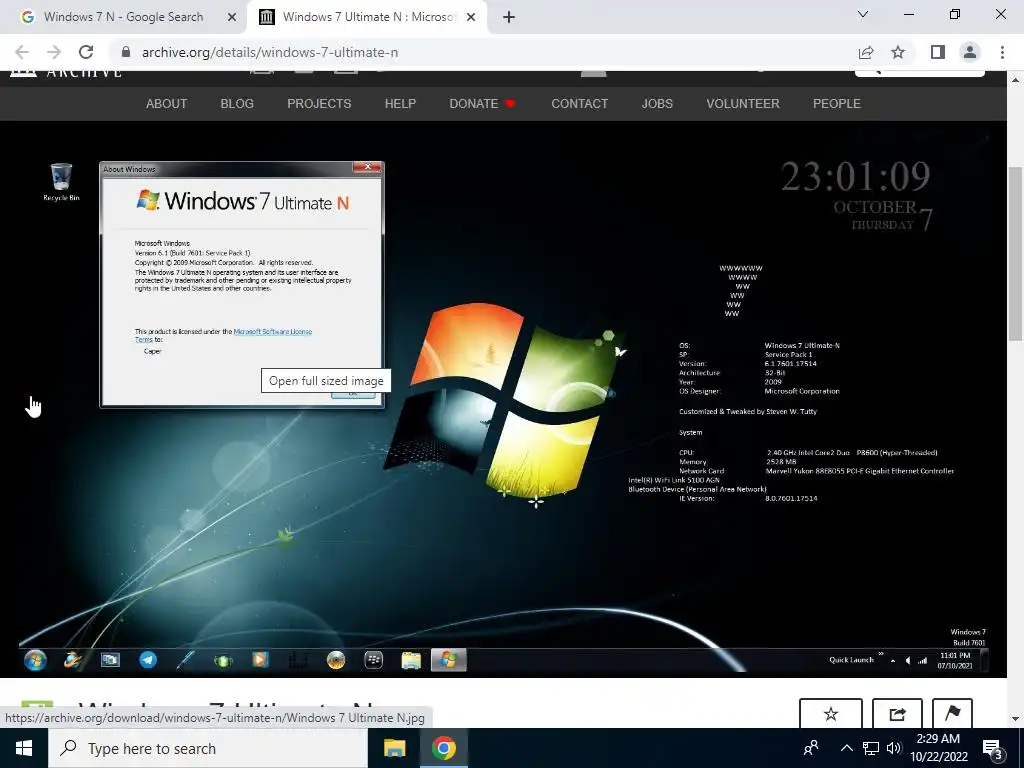Open the Chrome three-dot menu
Screen dimensions: 1024x768
point(1002,52)
